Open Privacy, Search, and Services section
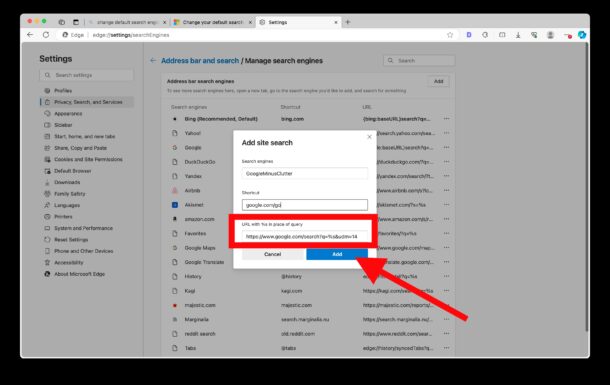The image size is (610, 385). tap(87, 102)
